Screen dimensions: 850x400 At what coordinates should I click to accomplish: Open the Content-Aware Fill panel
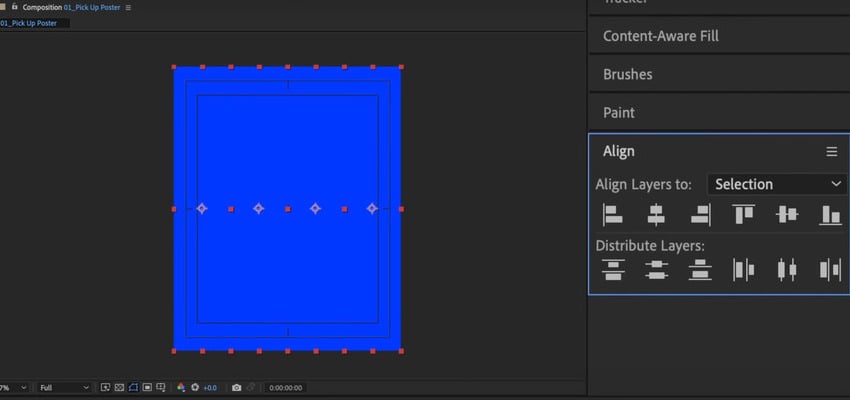(x=661, y=36)
